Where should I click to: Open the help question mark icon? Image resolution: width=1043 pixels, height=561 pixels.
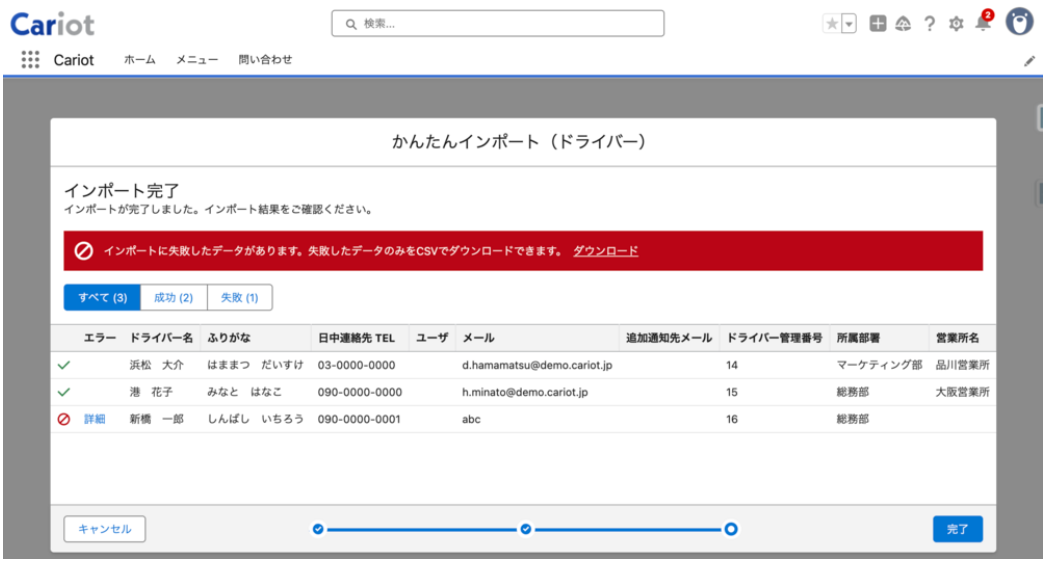929,24
